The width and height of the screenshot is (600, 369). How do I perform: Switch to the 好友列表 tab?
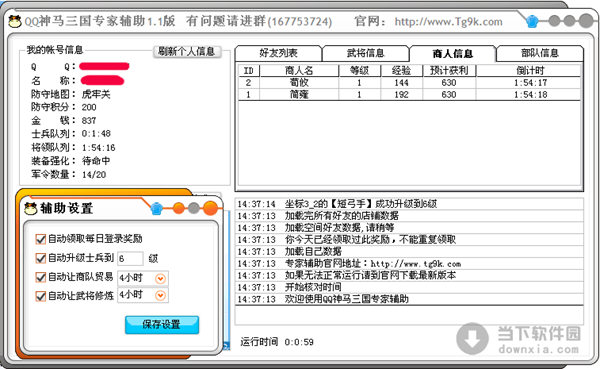click(x=278, y=53)
